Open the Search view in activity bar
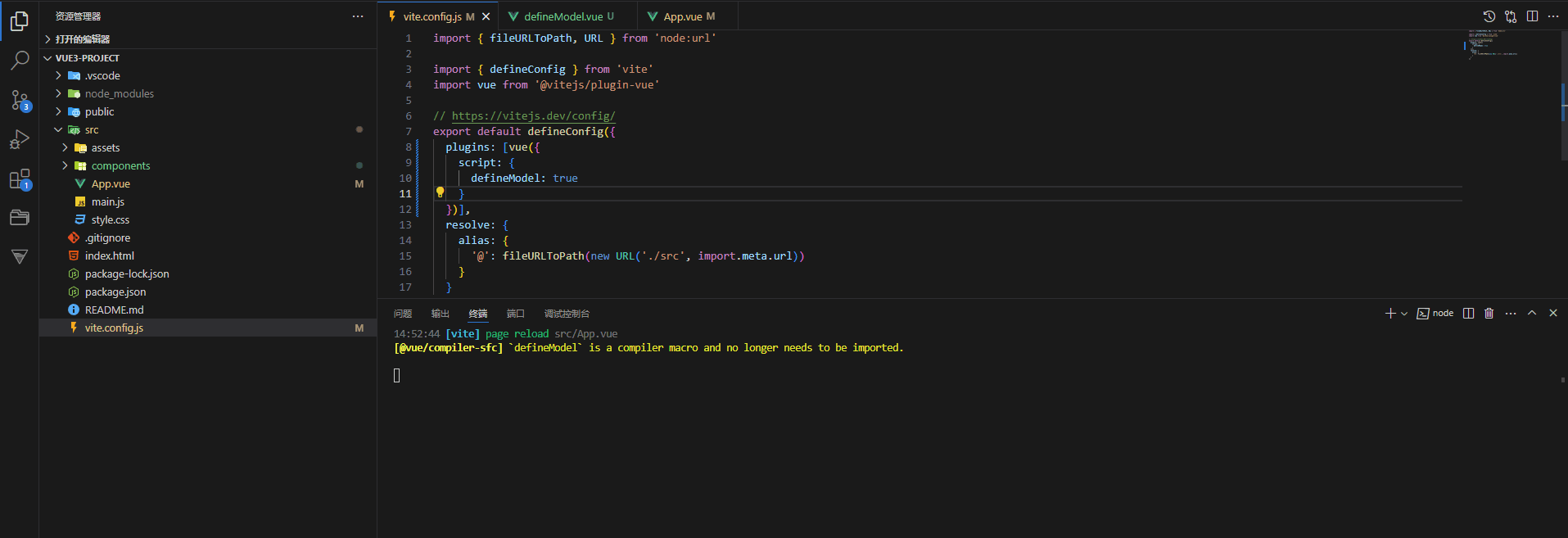This screenshot has height=538, width=1568. [x=20, y=61]
